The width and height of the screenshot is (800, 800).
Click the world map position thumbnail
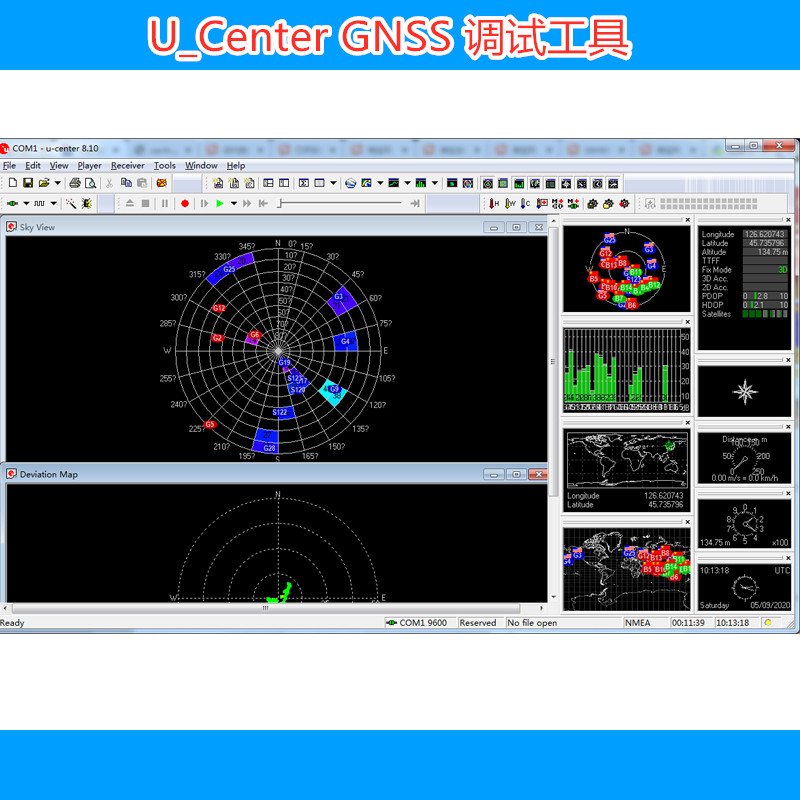point(627,460)
